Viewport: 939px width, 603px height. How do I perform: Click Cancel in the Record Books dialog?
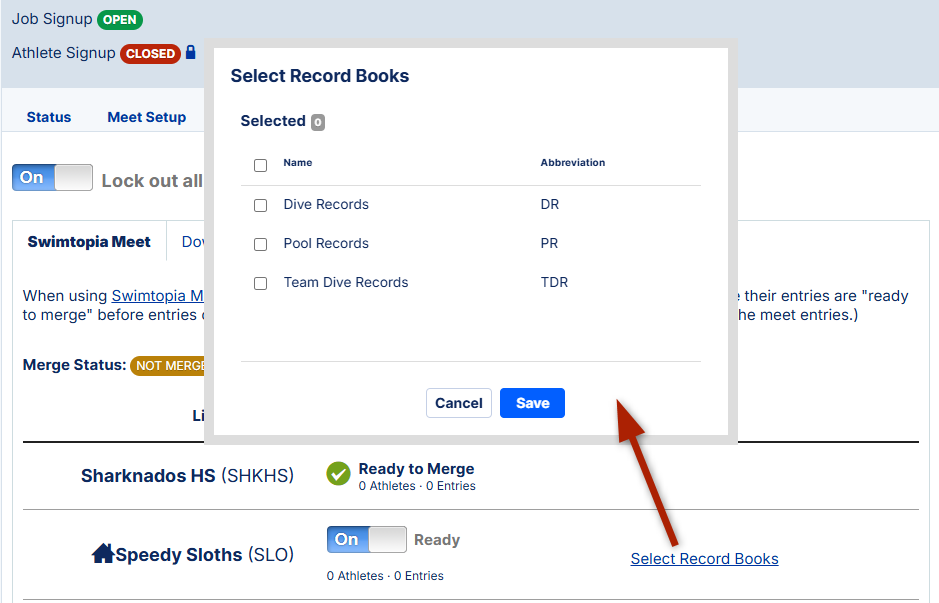459,403
